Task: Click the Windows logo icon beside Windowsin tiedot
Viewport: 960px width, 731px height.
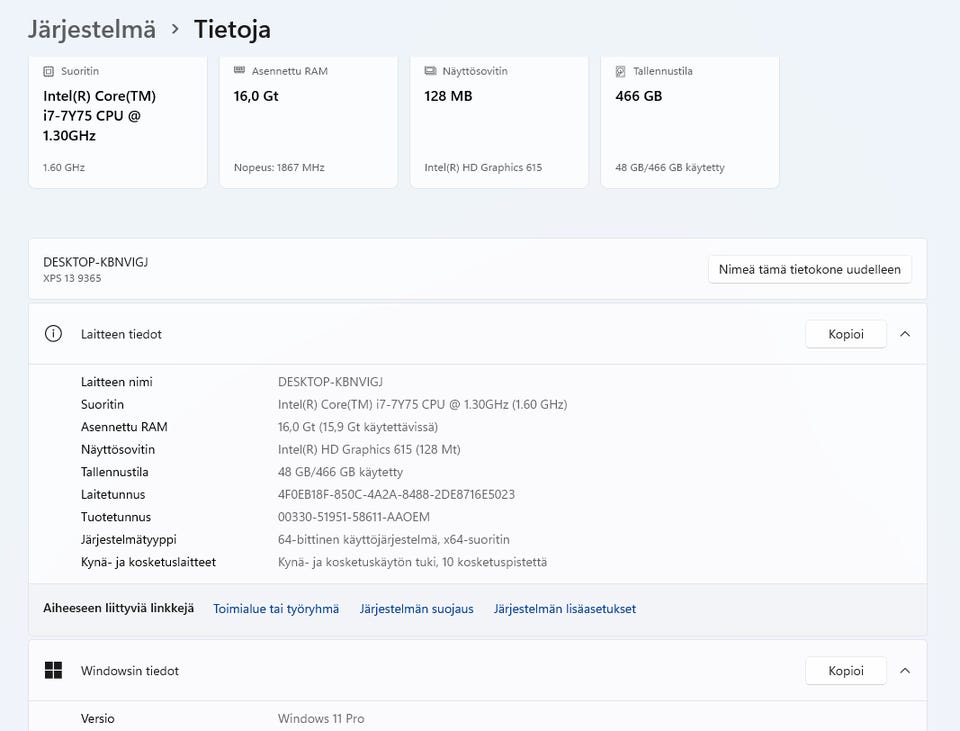Action: click(53, 670)
